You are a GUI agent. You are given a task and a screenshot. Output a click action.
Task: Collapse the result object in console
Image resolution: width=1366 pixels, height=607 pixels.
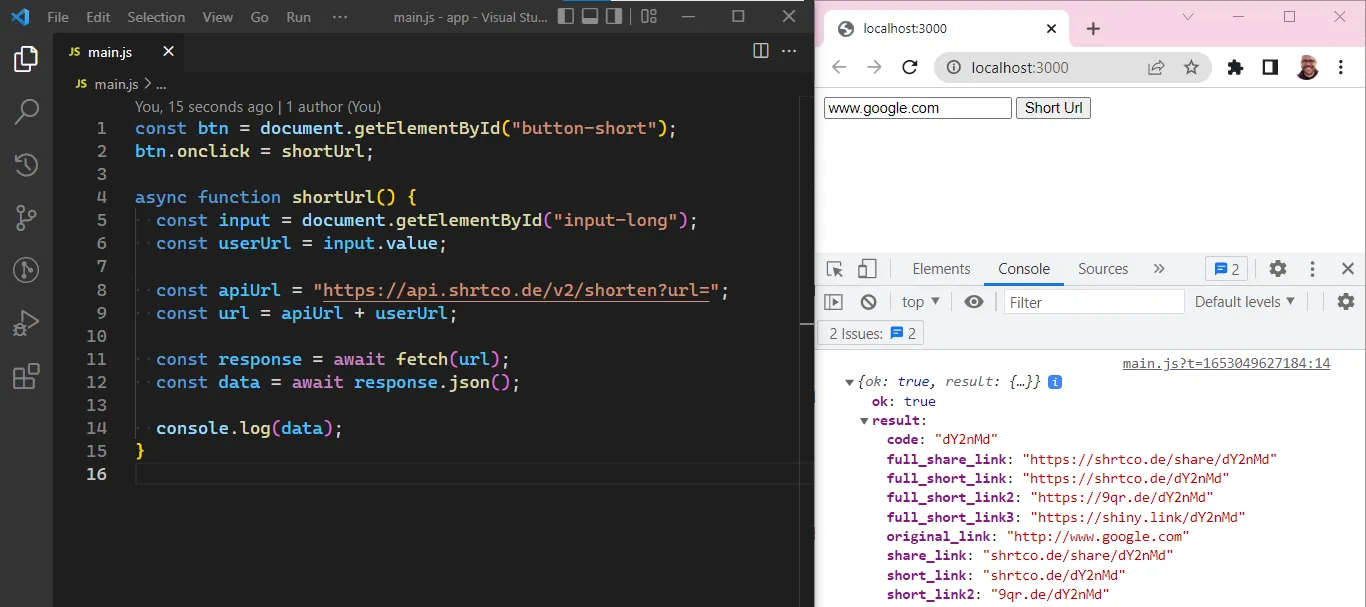point(865,421)
